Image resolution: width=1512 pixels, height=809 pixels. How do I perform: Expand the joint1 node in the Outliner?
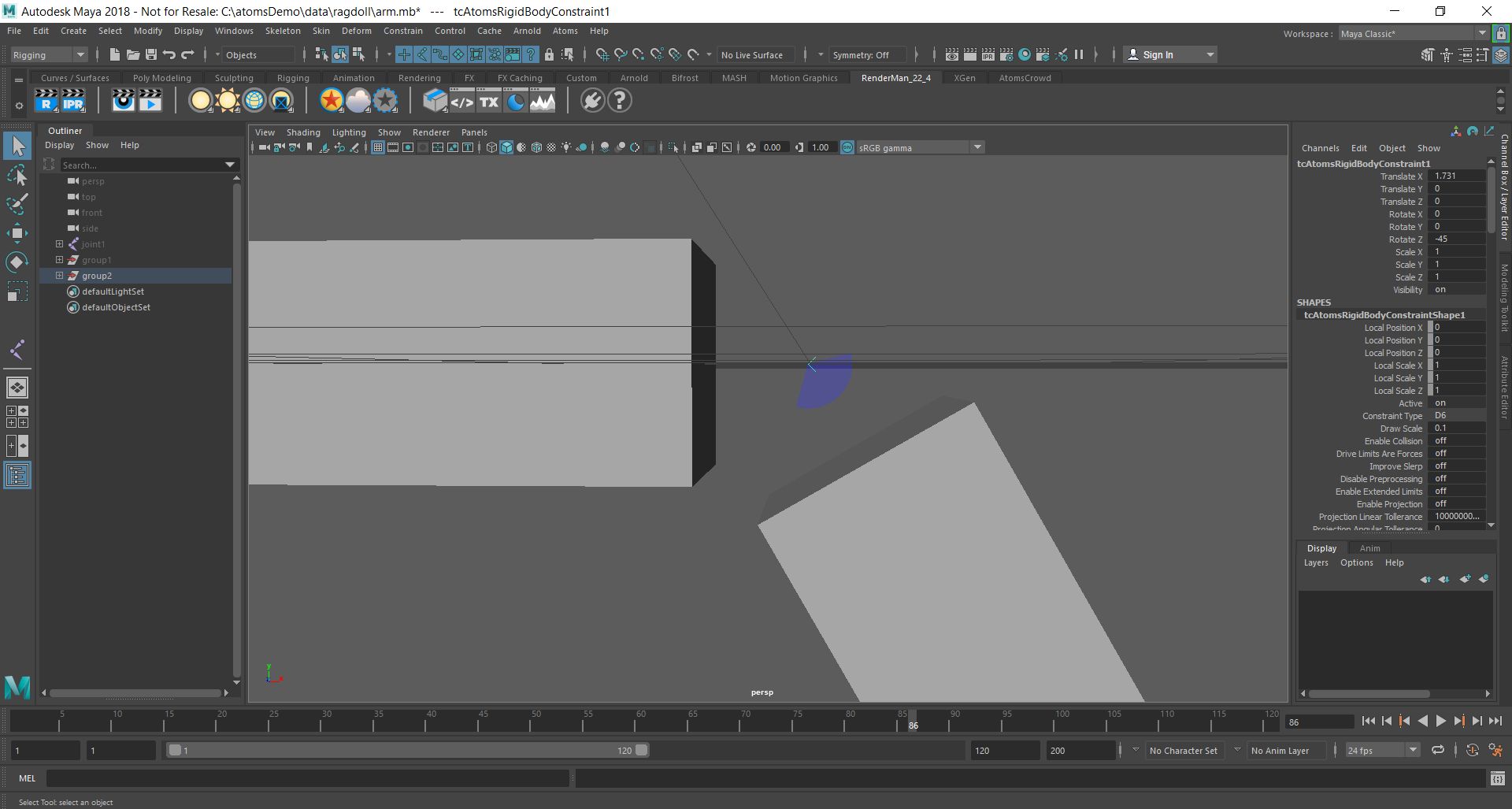click(x=59, y=244)
